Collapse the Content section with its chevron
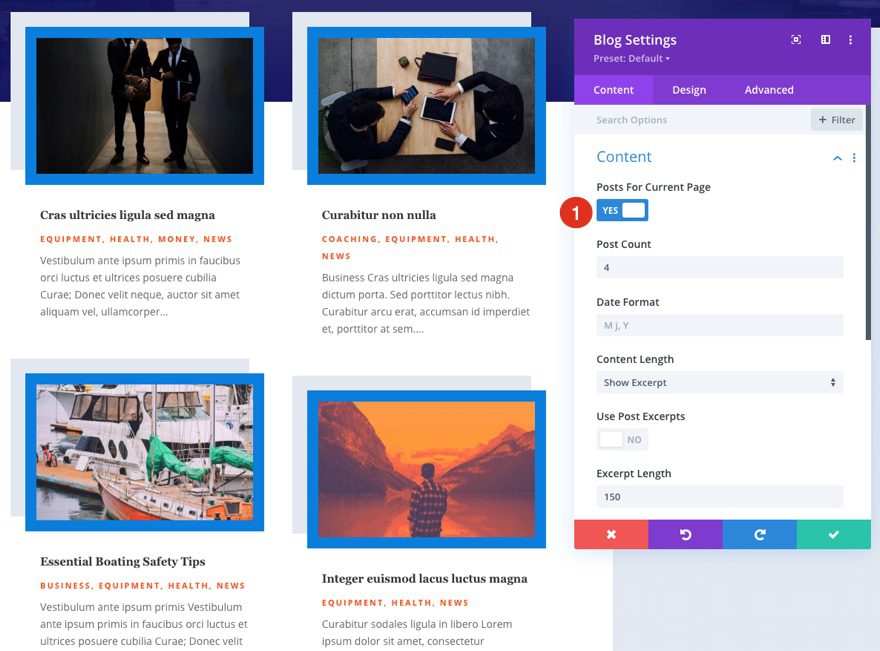Viewport: 880px width, 651px height. click(x=838, y=157)
